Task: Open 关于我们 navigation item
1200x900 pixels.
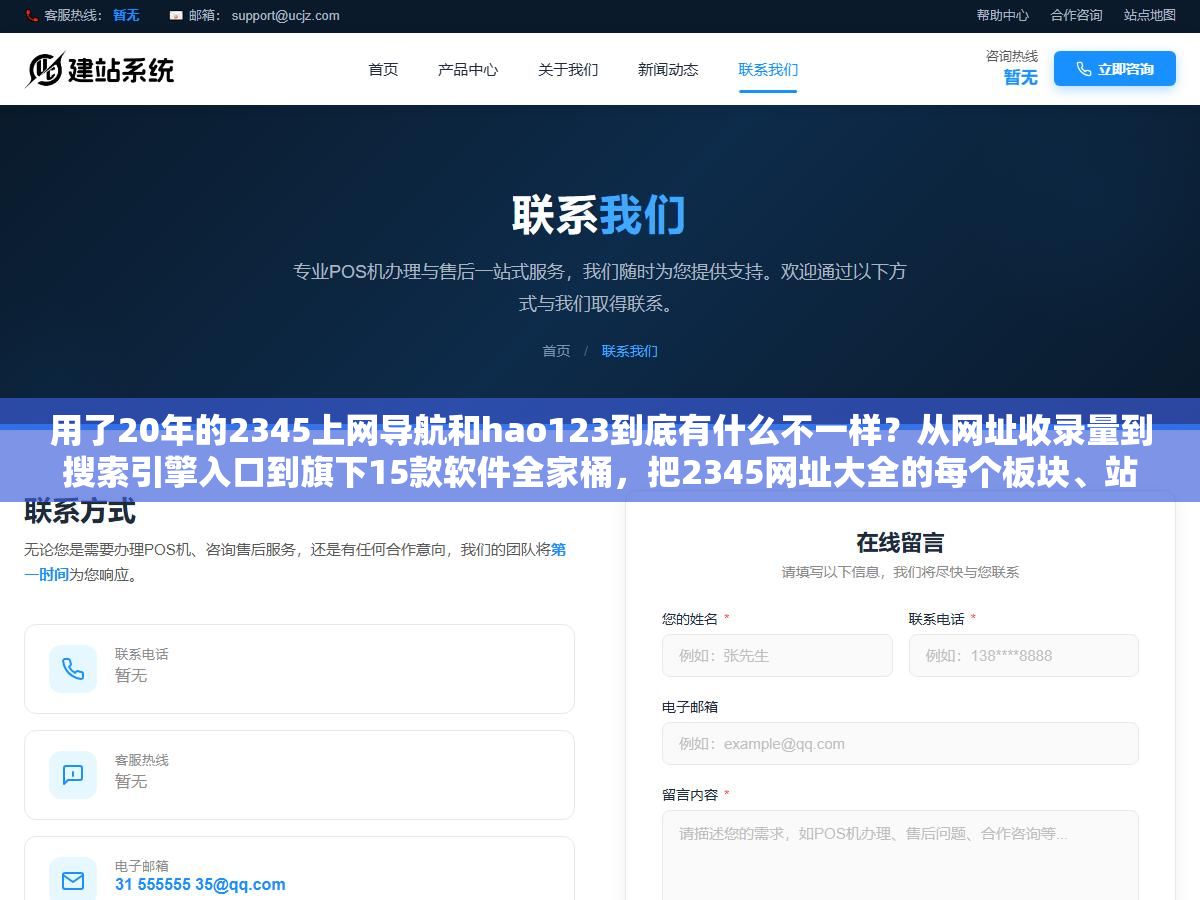Action: [568, 69]
